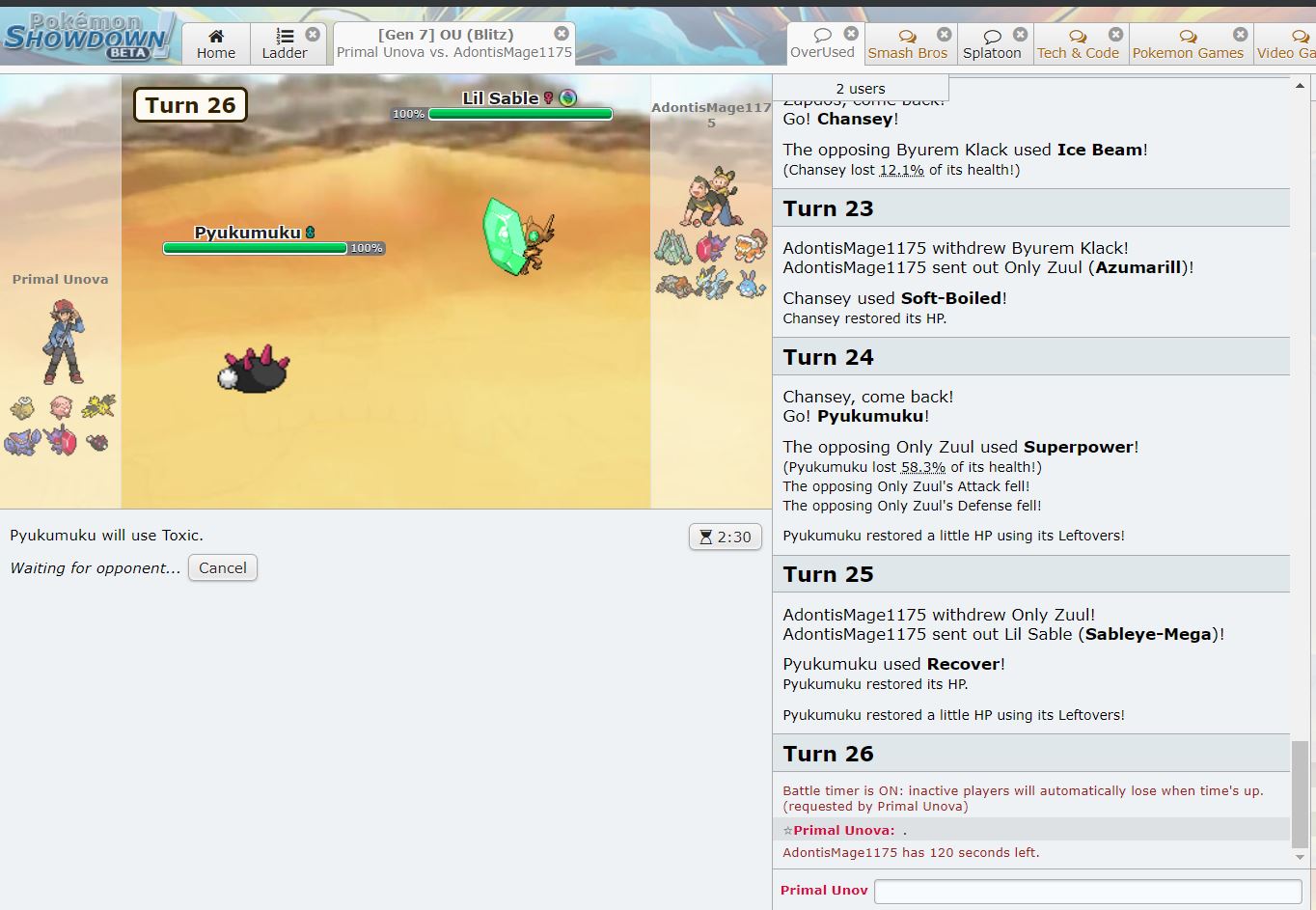Click the opposing Mega Sableye sprite

(518, 236)
